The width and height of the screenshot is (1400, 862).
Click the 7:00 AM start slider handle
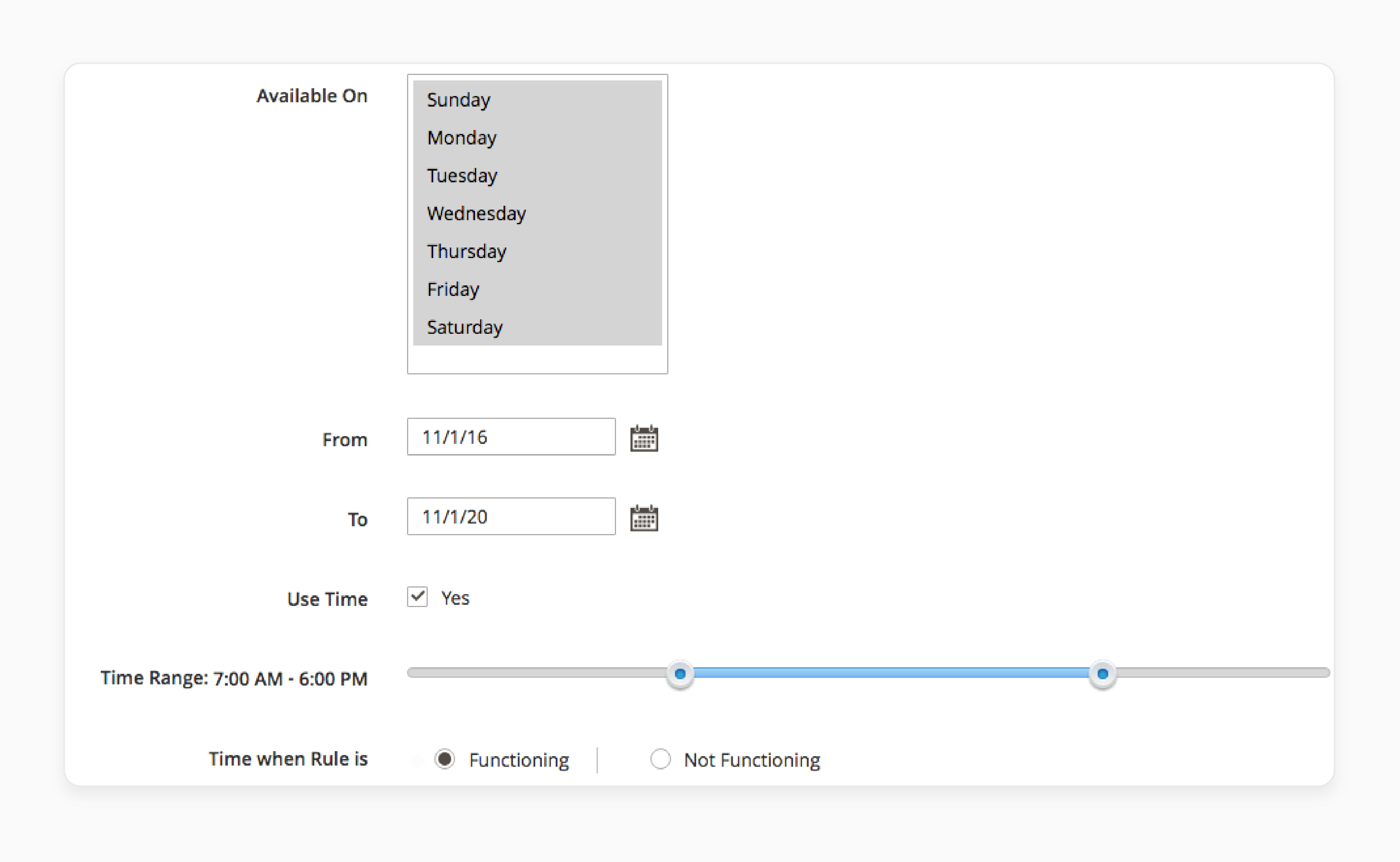click(x=680, y=674)
